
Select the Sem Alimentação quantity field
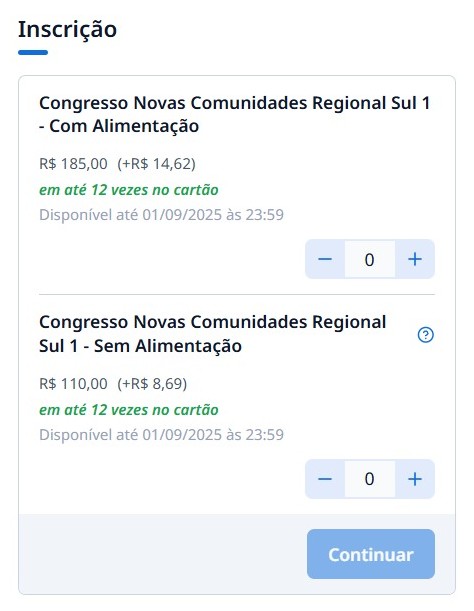[x=370, y=479]
